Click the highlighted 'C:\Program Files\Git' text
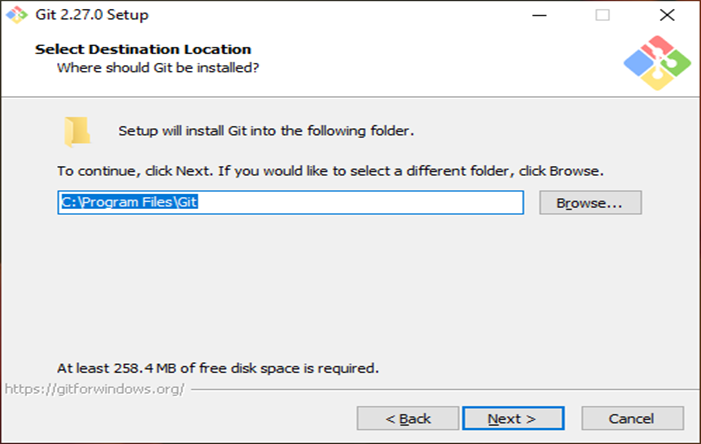Image resolution: width=701 pixels, height=444 pixels. [x=132, y=203]
